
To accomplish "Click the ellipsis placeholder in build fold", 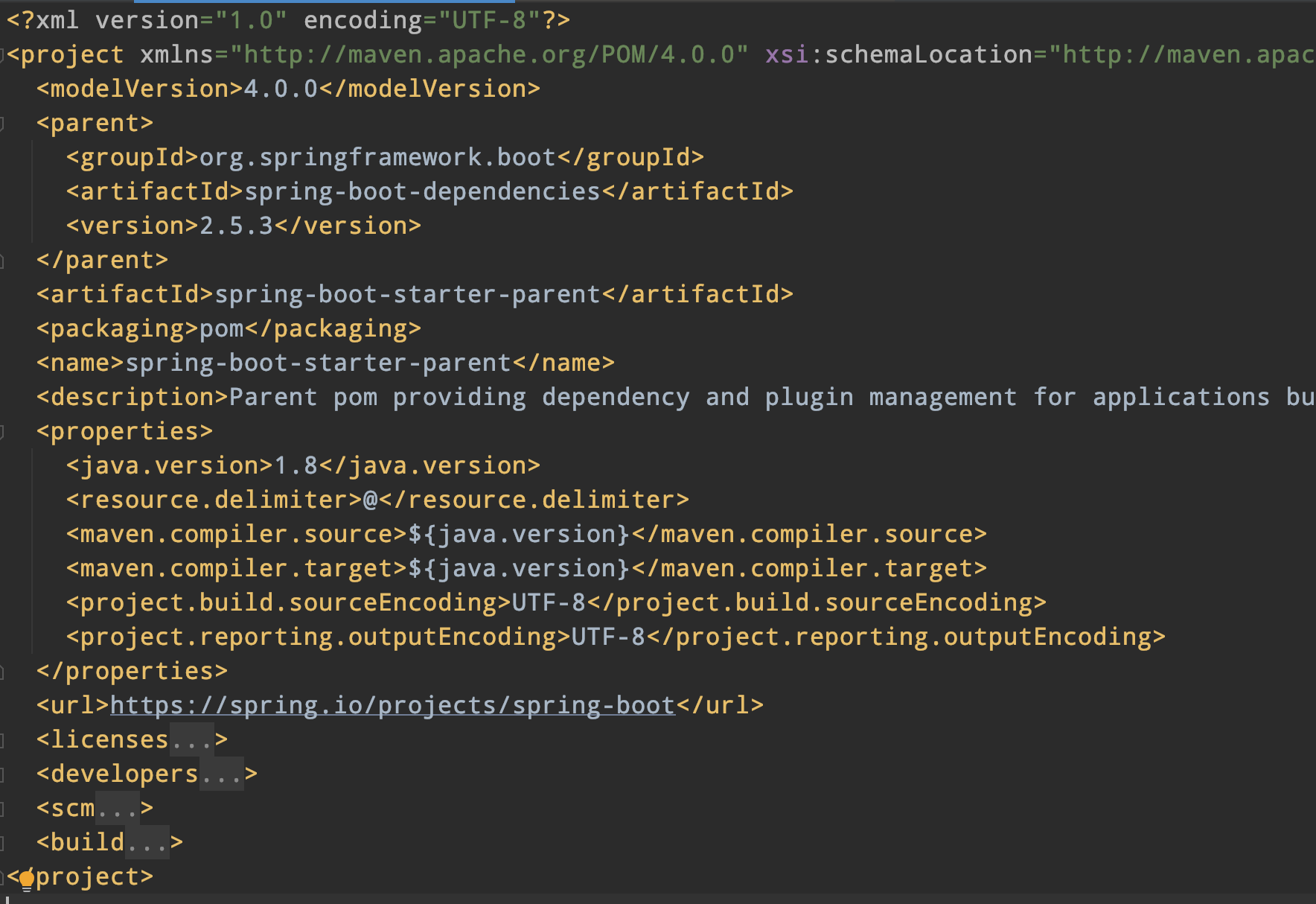I will click(147, 842).
